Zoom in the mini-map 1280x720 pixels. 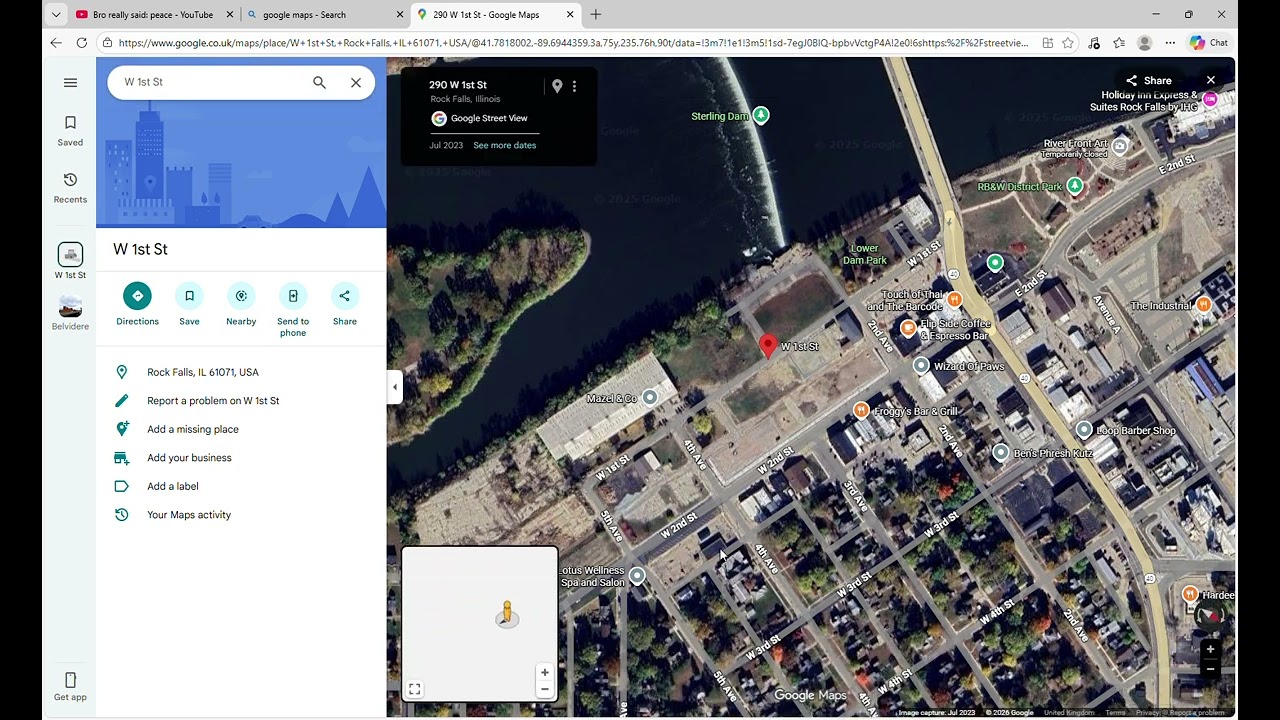pyautogui.click(x=545, y=673)
